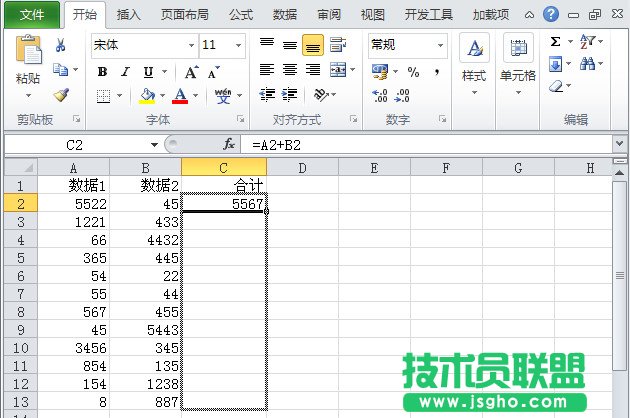
Task: Switch to the 页面布局 tab
Action: [x=184, y=15]
